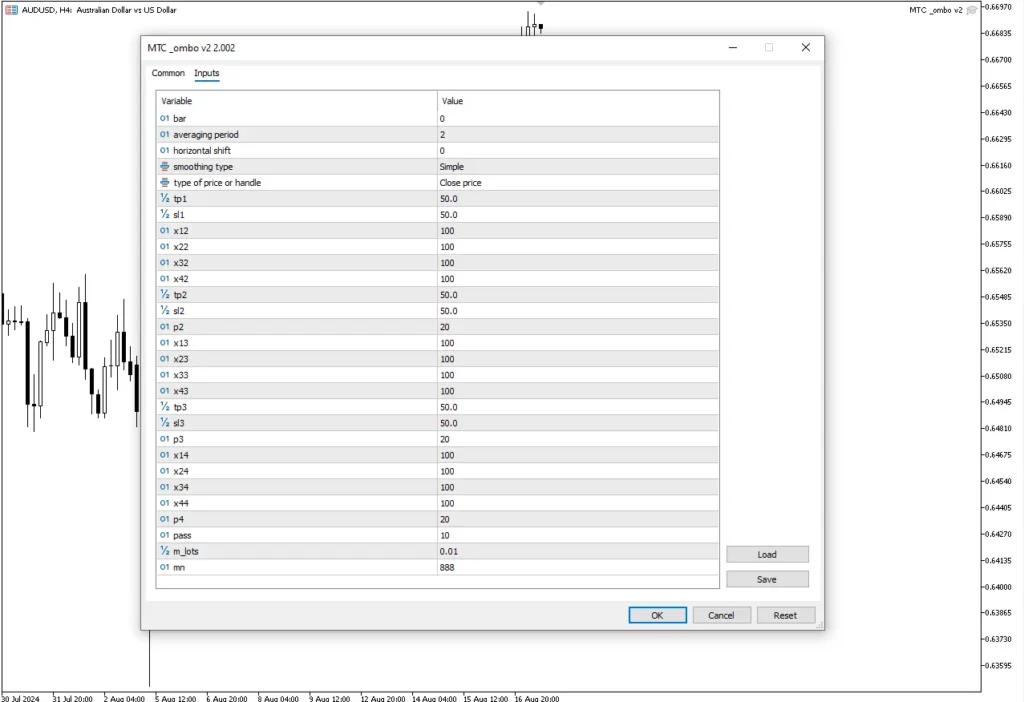Image resolution: width=1024 pixels, height=702 pixels.
Task: Edit the x12 value 100
Action: tap(578, 231)
